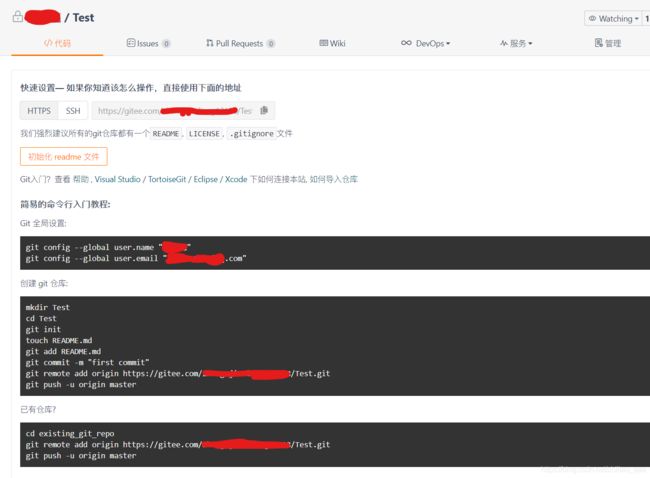Open the Xcode help link

point(236,179)
